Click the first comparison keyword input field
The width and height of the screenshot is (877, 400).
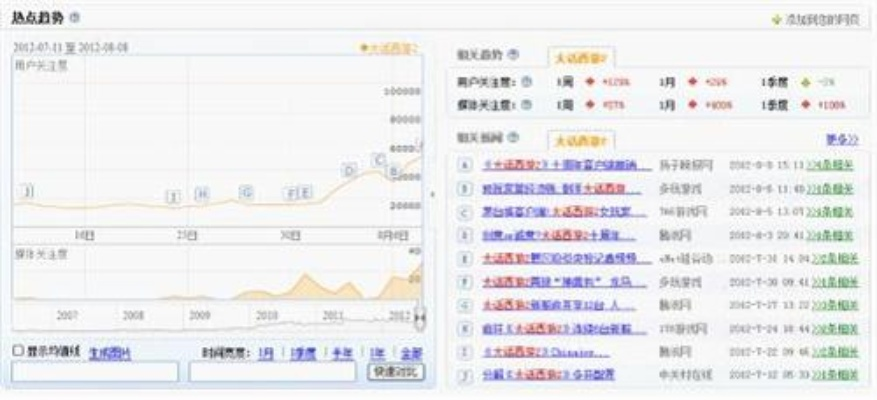pos(95,371)
